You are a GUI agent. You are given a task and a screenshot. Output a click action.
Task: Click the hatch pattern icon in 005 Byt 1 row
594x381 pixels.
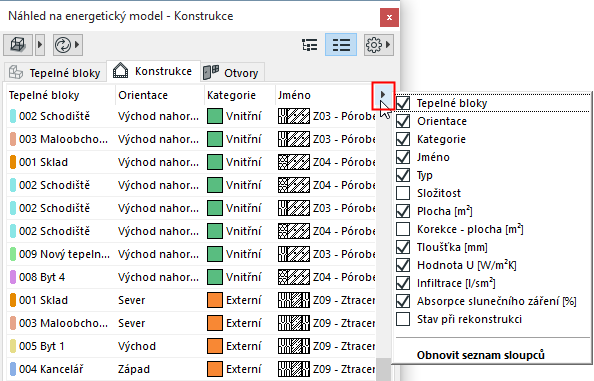[294, 346]
